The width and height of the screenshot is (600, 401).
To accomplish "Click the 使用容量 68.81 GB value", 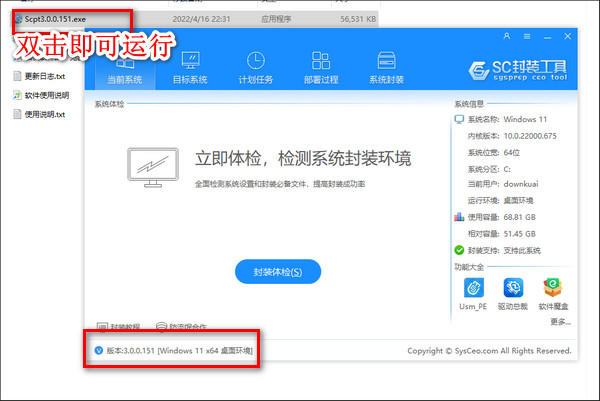I will click(519, 217).
